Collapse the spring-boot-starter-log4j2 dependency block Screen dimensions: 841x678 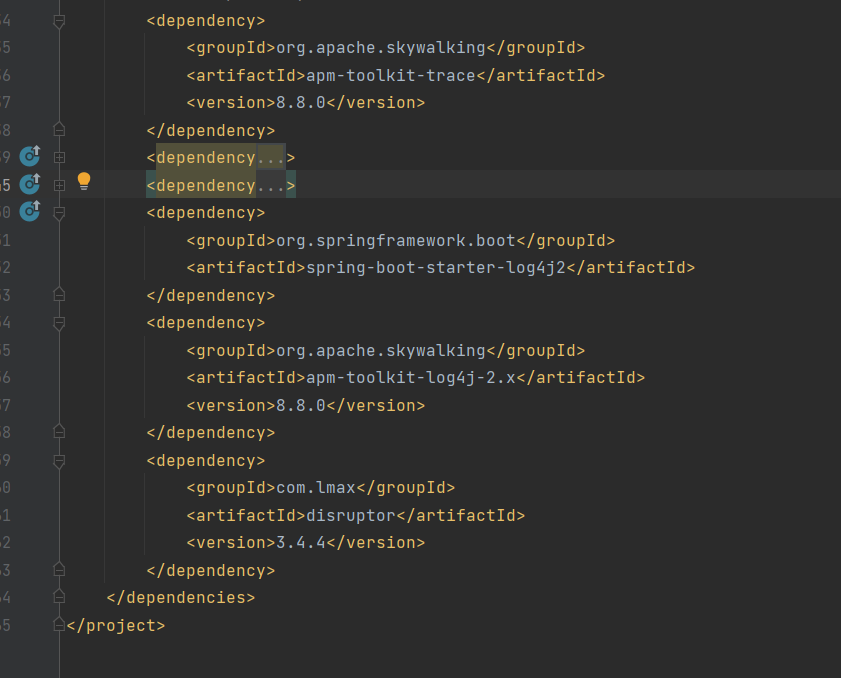point(60,213)
